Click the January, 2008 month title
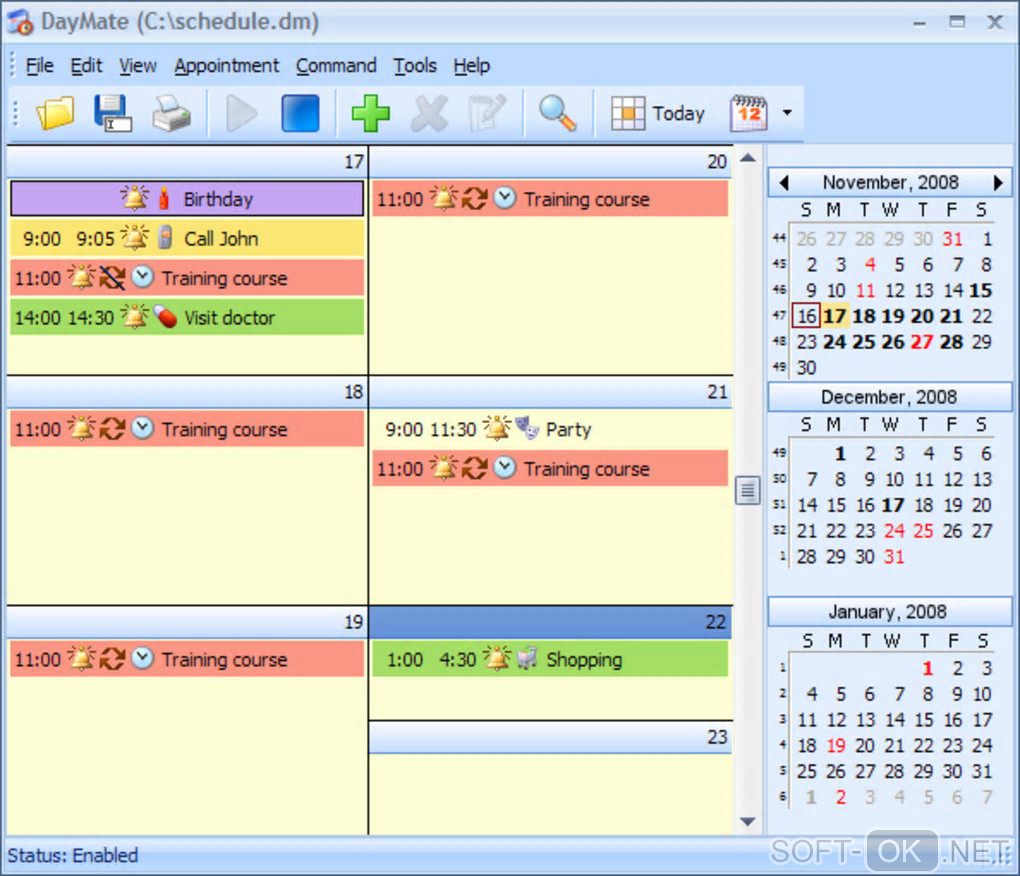 coord(887,611)
